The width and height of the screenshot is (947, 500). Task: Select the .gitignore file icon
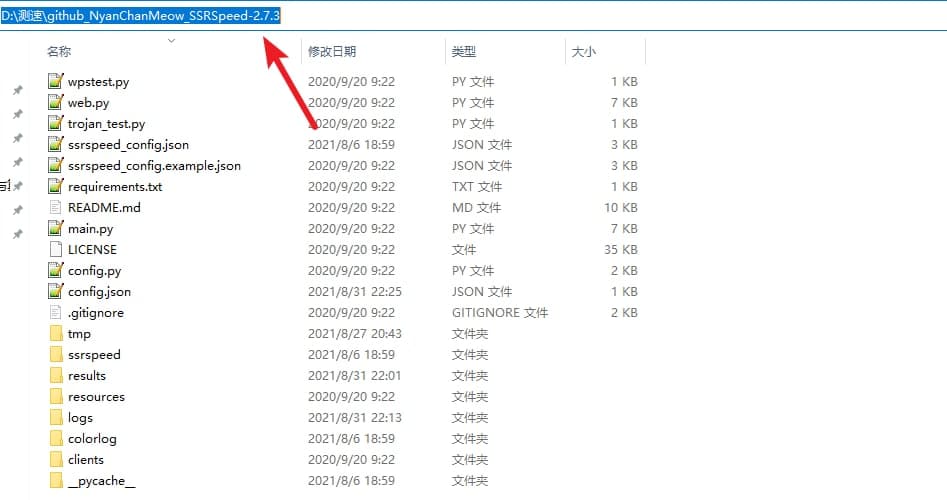(x=56, y=313)
